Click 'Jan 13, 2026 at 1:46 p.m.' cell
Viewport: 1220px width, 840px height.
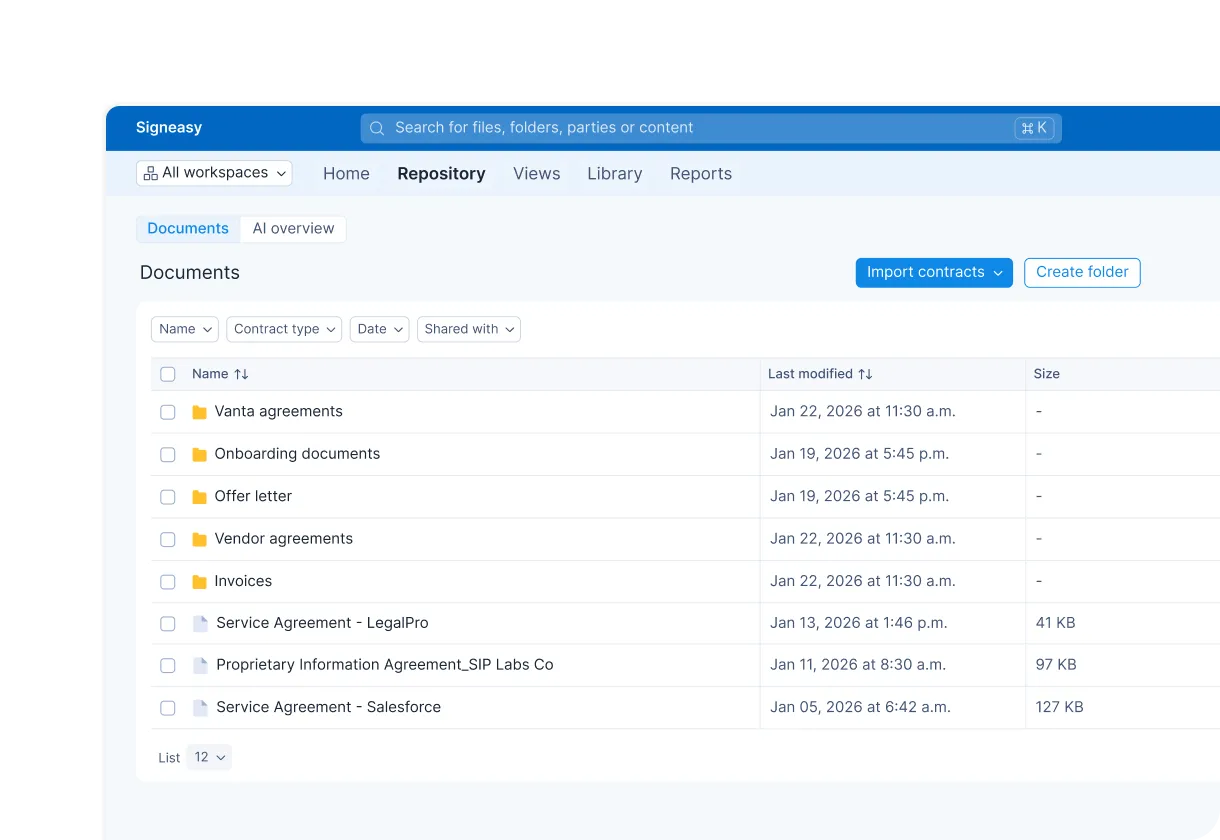pyautogui.click(x=858, y=622)
